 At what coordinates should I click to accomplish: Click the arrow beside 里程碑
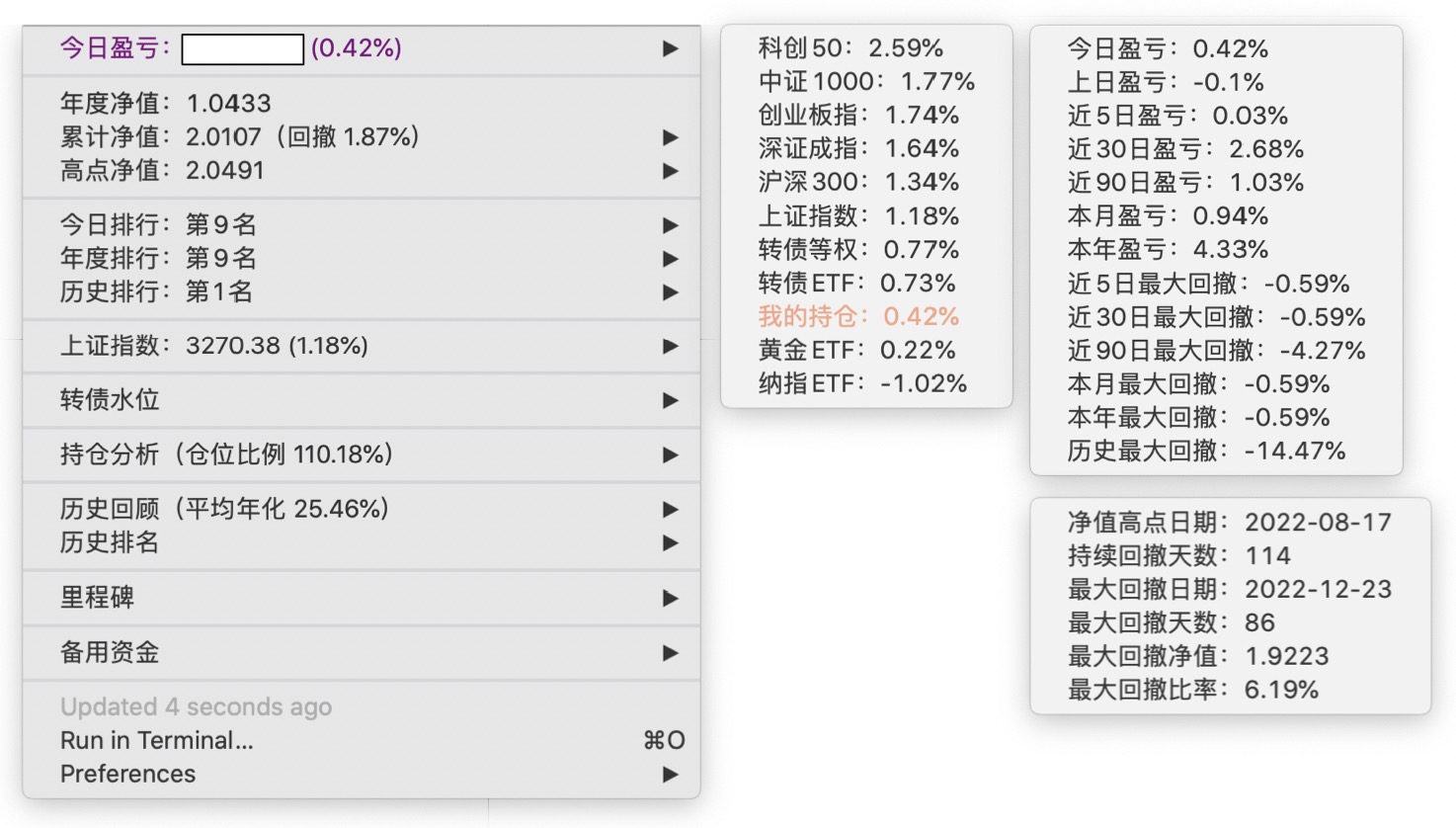click(x=671, y=598)
